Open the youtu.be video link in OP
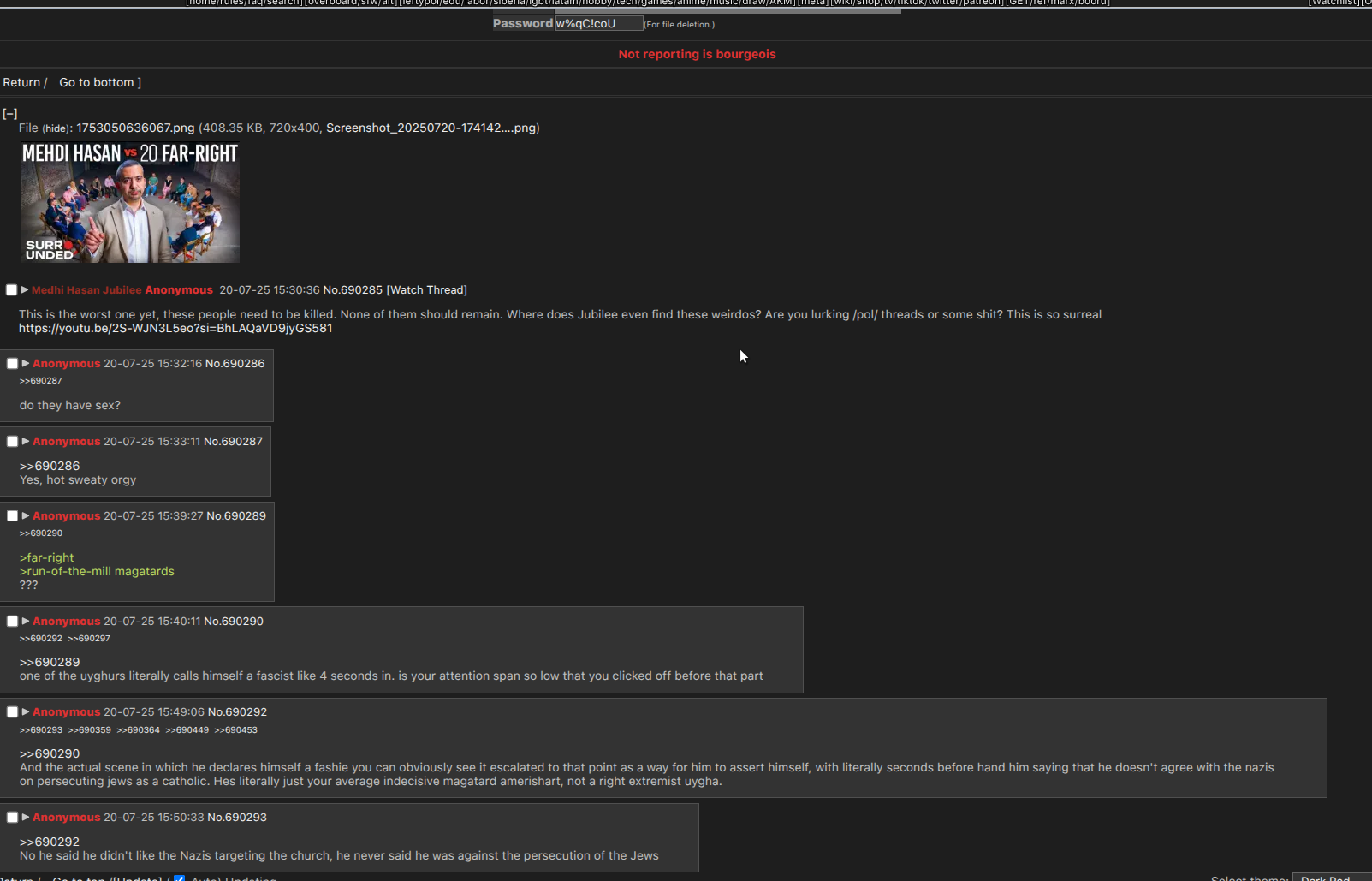 tap(175, 328)
